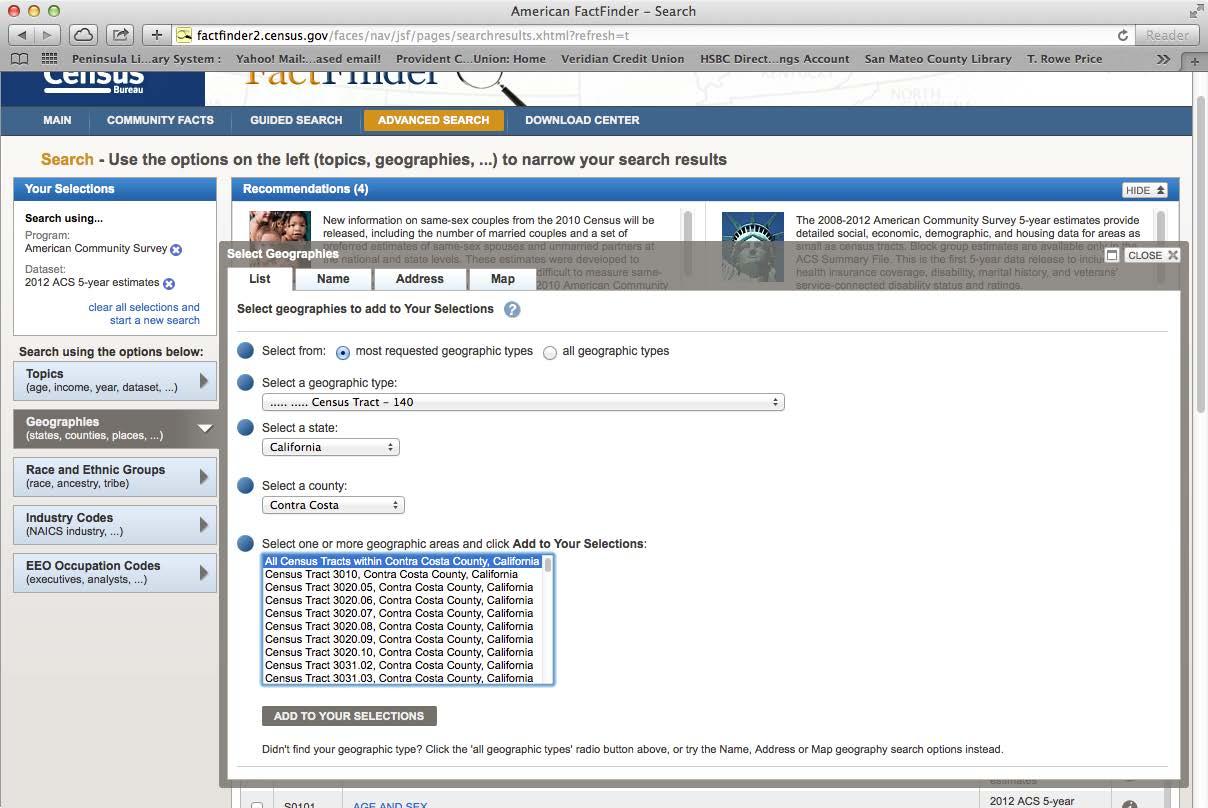Viewport: 1208px width, 808px height.
Task: Select all geographic types radio button
Action: 550,352
